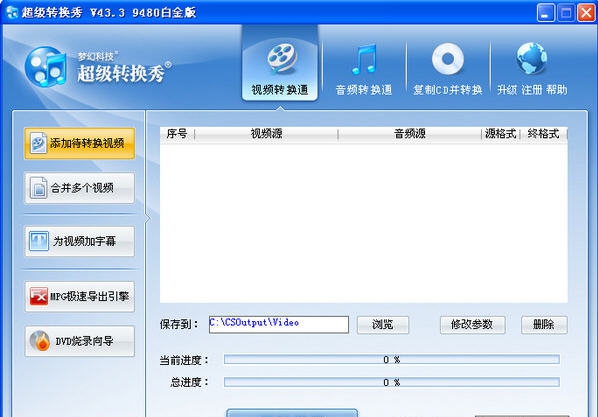Switch to the 音频转换通 audio tab
This screenshot has height=417, width=598.
pyautogui.click(x=364, y=69)
